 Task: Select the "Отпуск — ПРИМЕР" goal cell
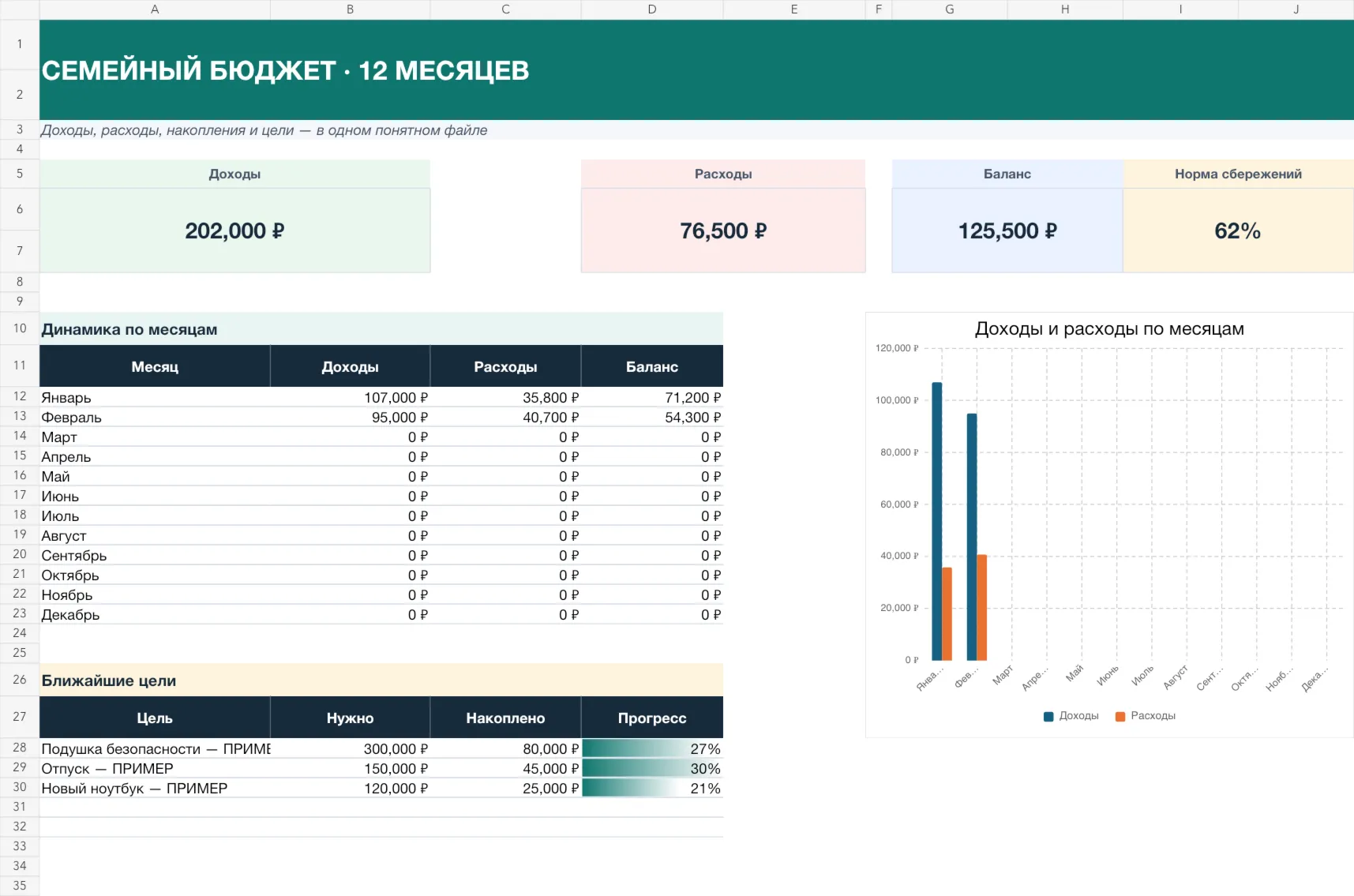click(155, 768)
